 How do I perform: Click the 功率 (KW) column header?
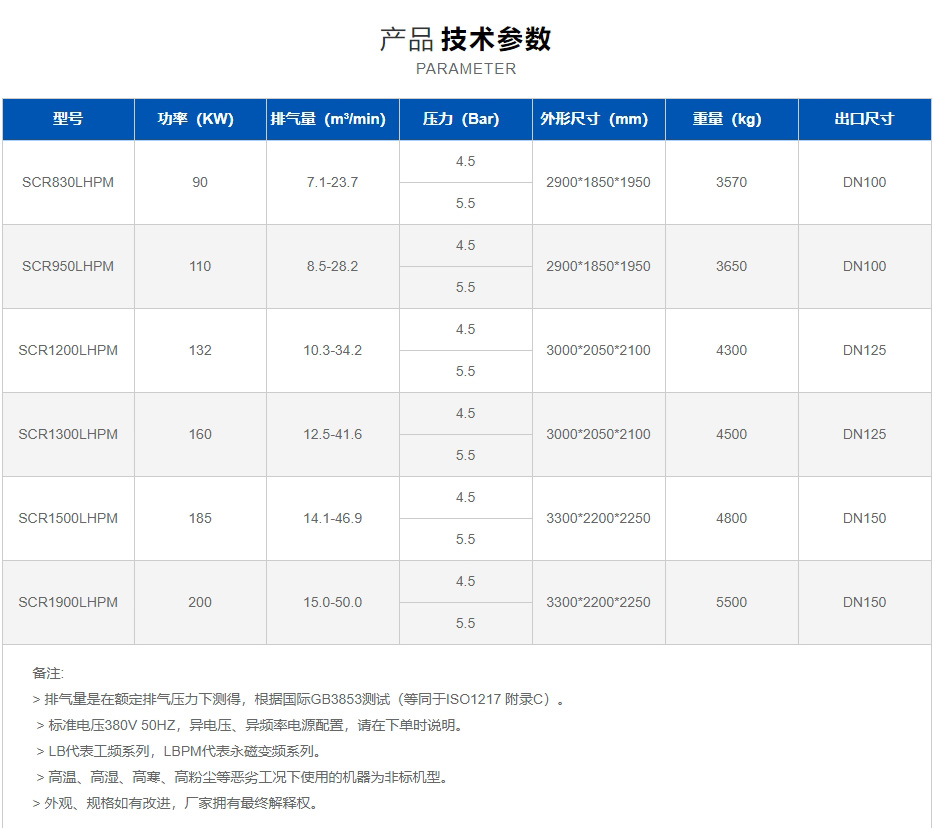pos(200,119)
